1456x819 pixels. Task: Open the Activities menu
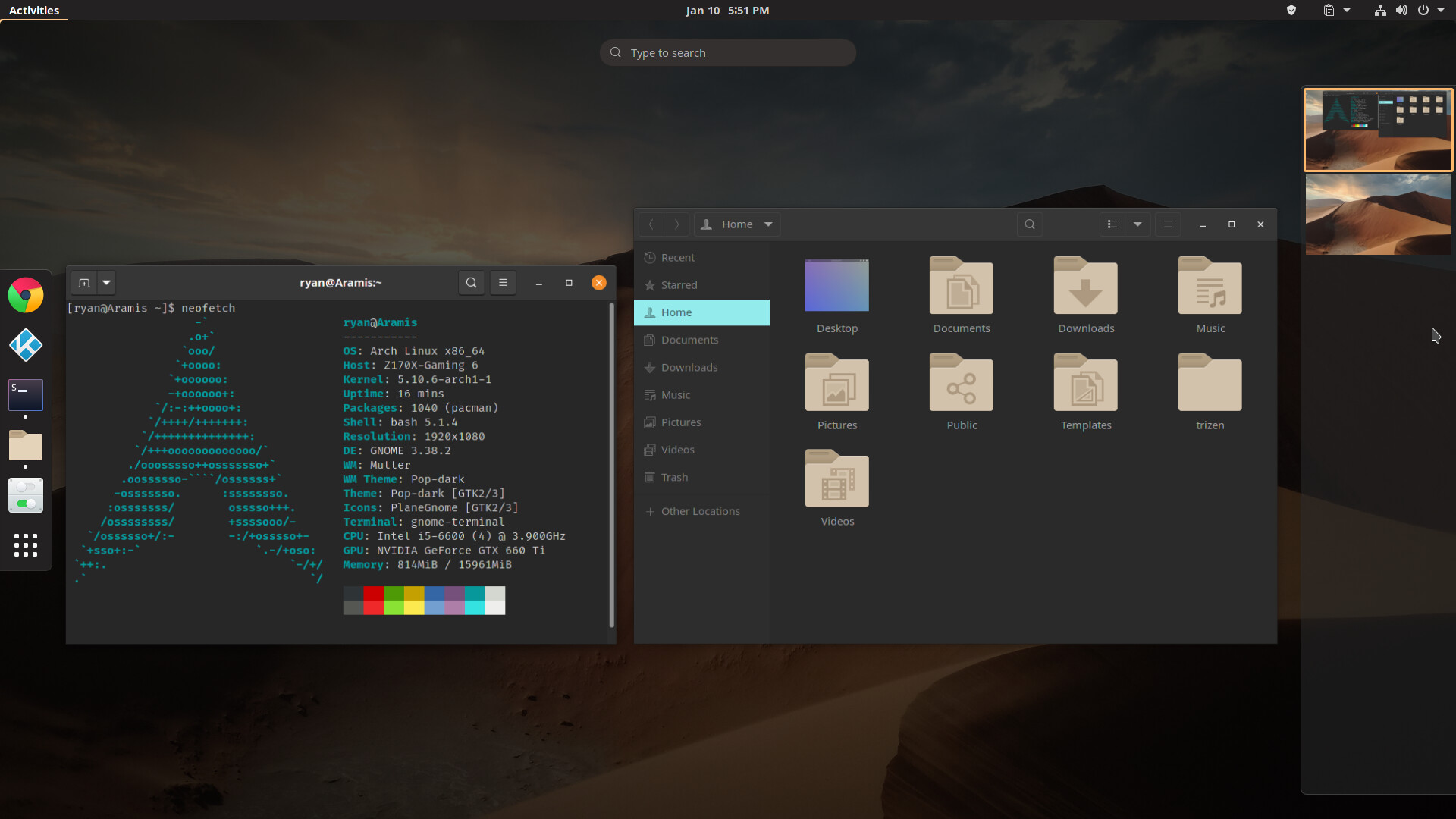[x=34, y=10]
